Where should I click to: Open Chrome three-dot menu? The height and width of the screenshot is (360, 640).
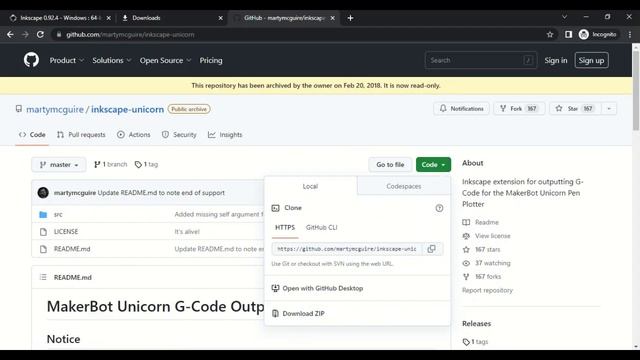pyautogui.click(x=630, y=35)
